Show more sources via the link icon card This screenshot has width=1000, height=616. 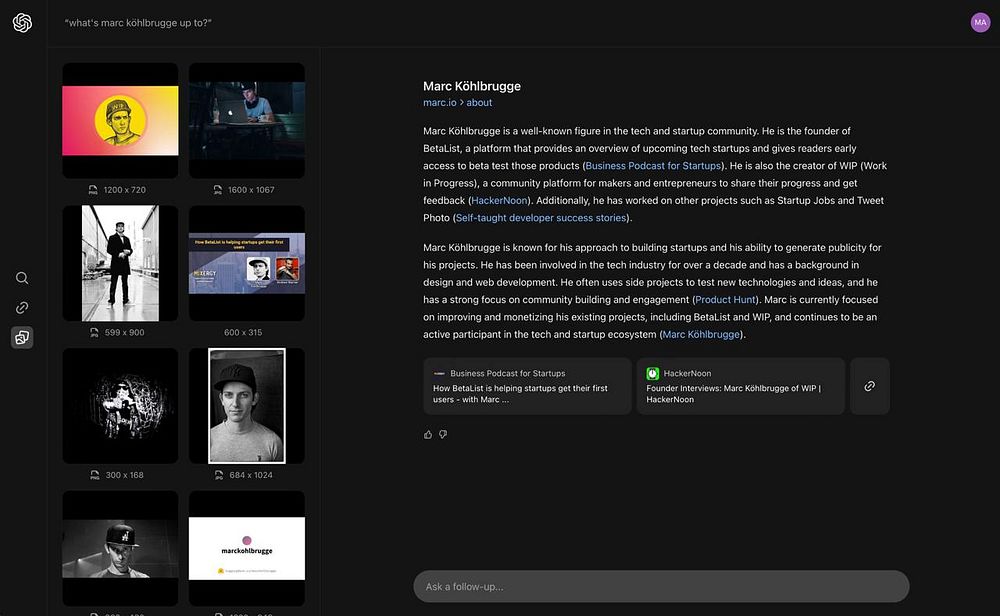[x=869, y=386]
